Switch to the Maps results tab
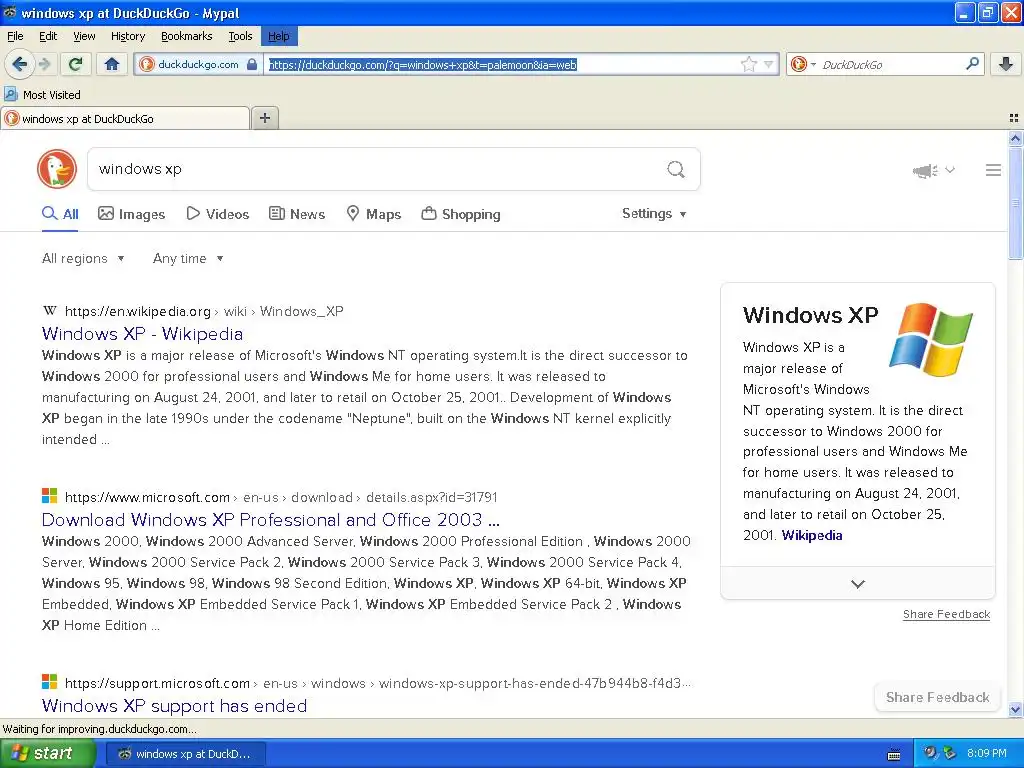Image resolution: width=1024 pixels, height=768 pixels. point(374,214)
